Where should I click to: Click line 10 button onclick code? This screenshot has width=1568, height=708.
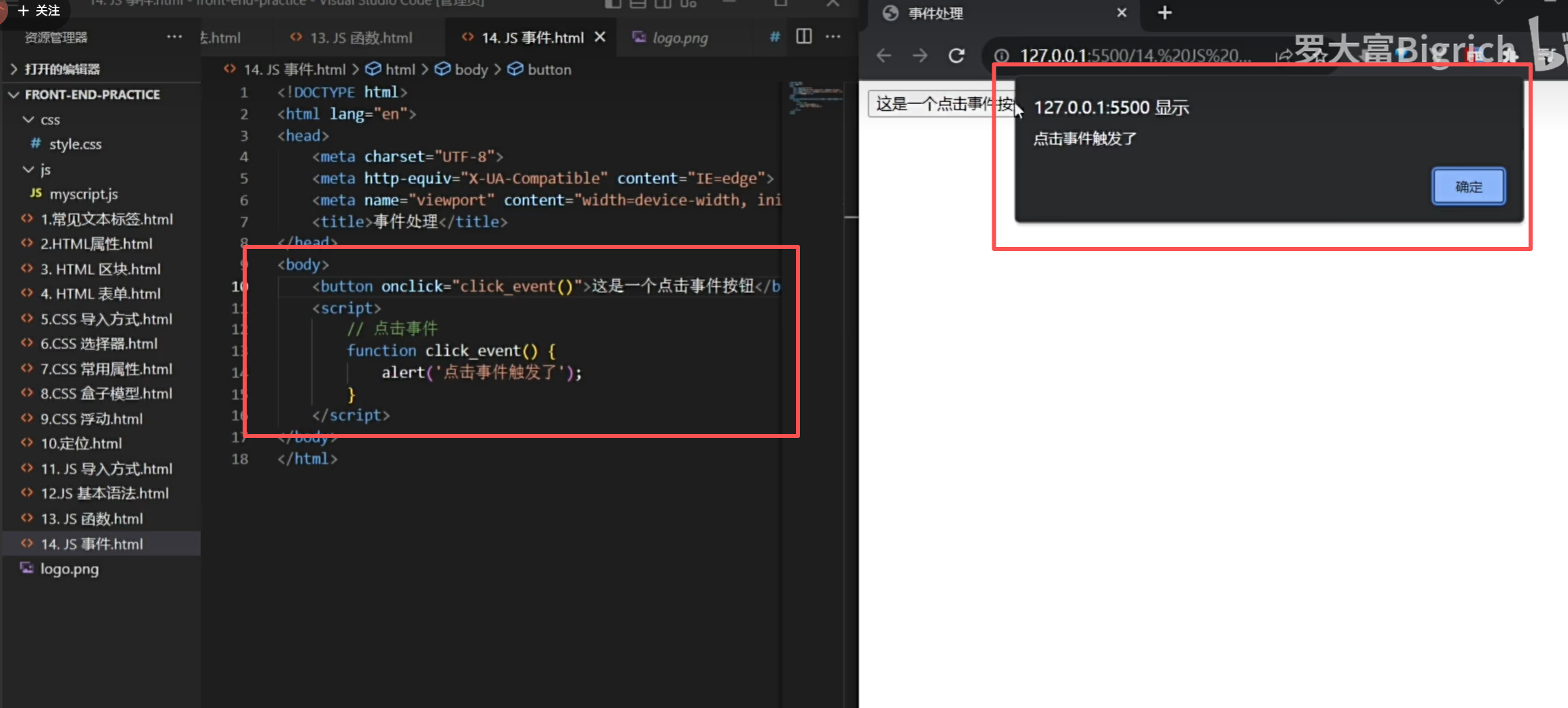click(546, 286)
